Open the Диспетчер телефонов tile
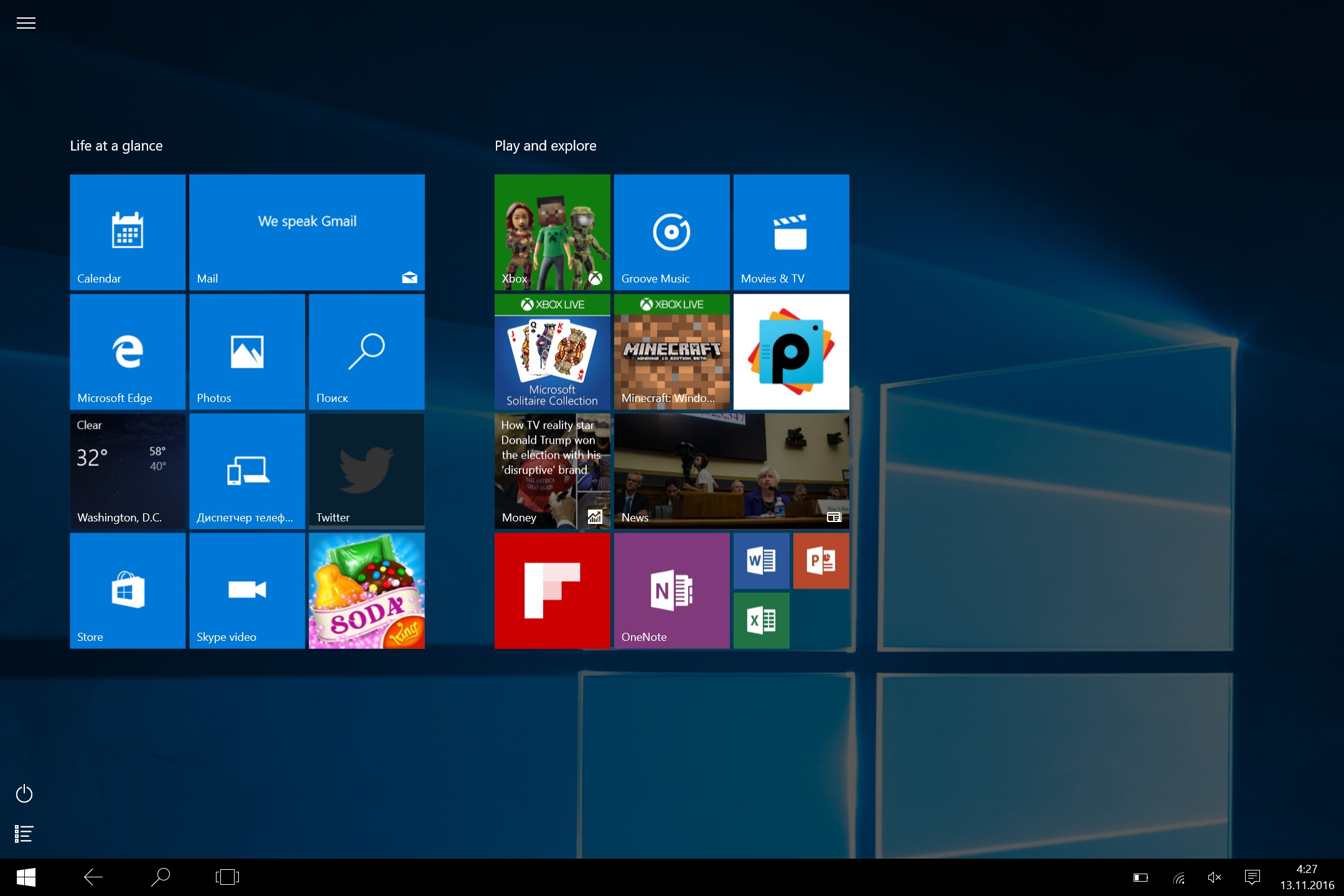Image resolution: width=1344 pixels, height=896 pixels. pos(247,471)
